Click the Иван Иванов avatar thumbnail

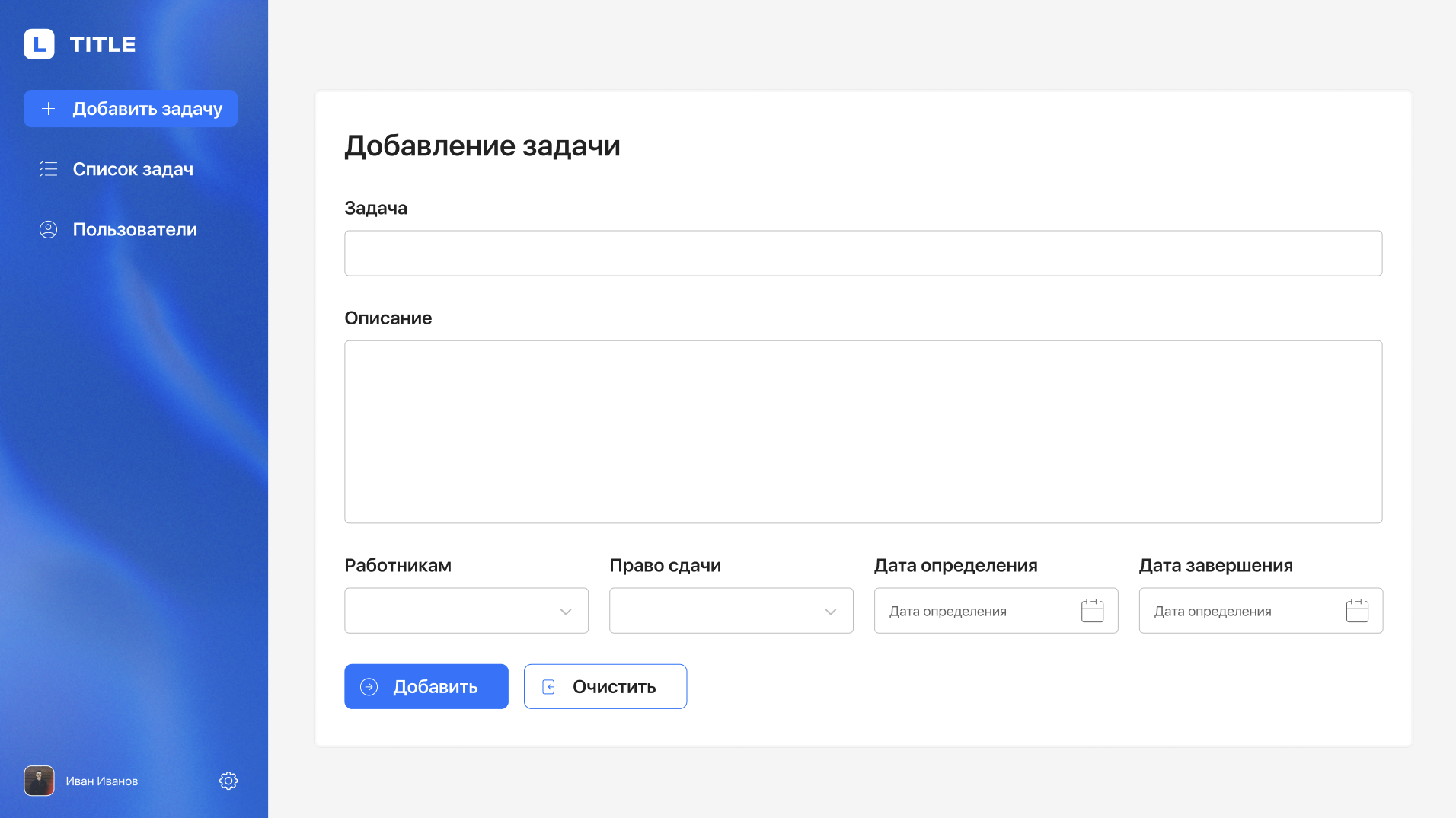(x=39, y=781)
